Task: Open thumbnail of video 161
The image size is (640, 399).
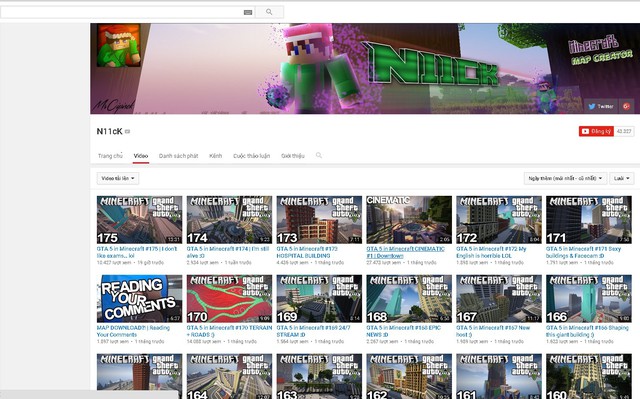Action: tap(499, 376)
